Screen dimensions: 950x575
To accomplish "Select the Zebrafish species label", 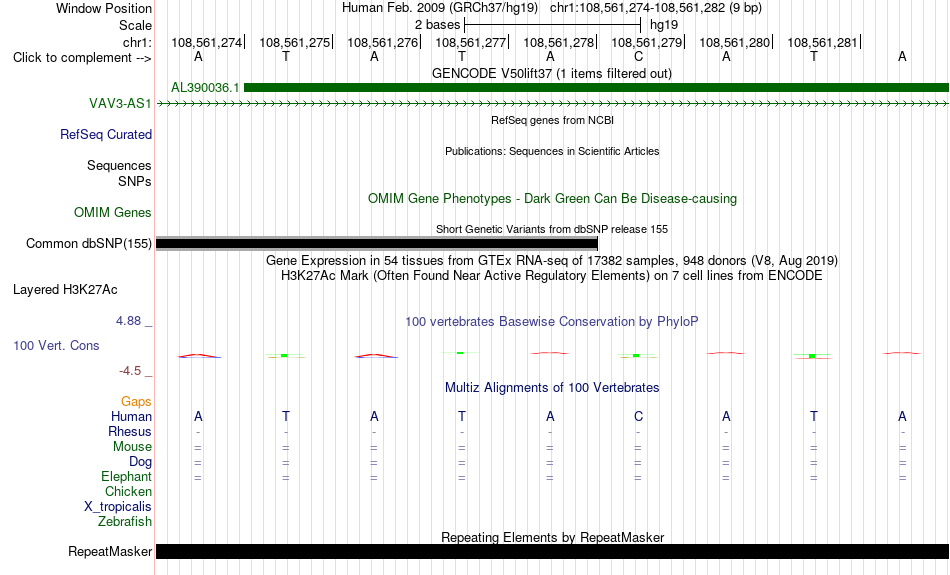I will 125,521.
